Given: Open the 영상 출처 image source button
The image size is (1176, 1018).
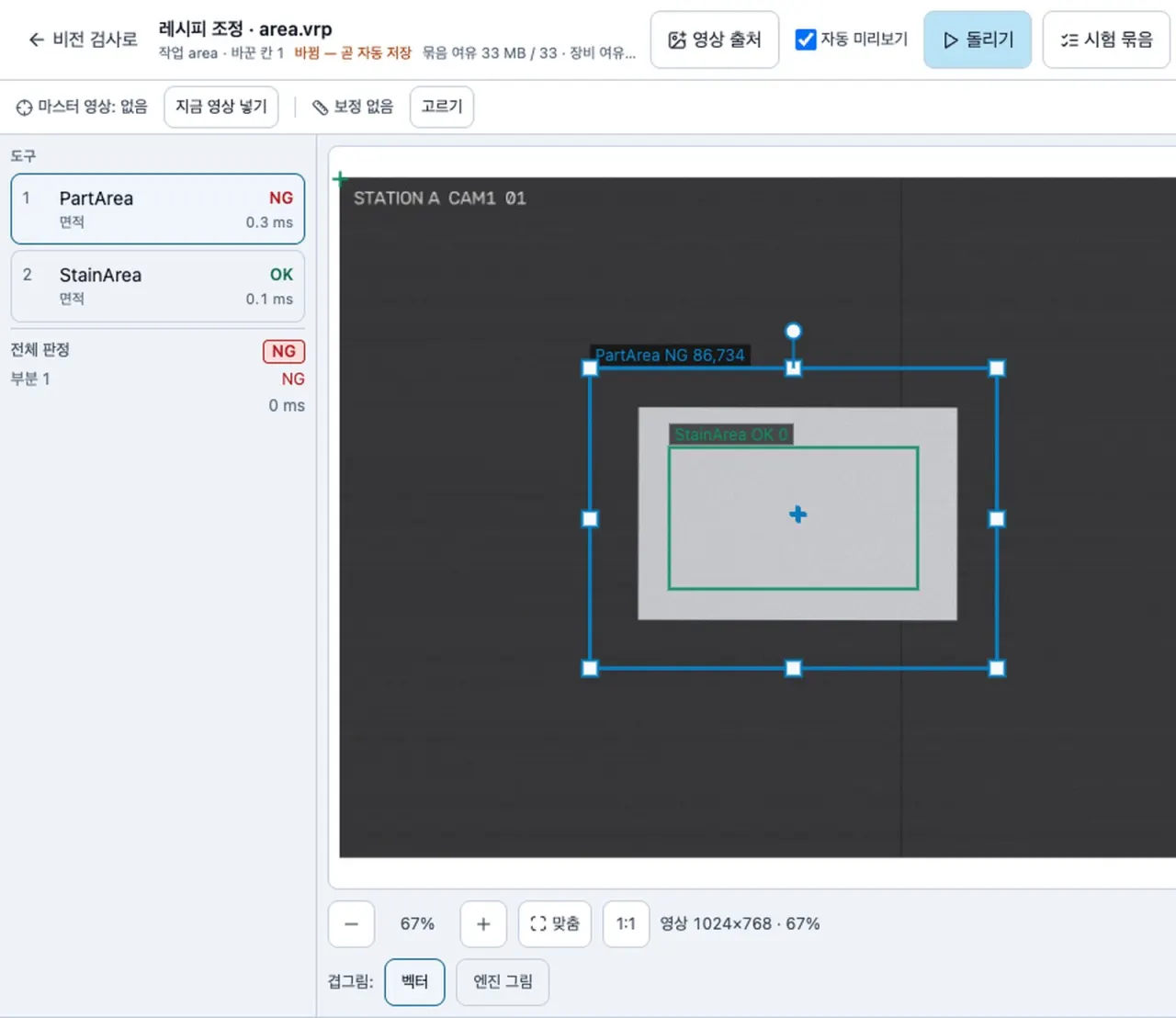Looking at the screenshot, I should point(715,40).
